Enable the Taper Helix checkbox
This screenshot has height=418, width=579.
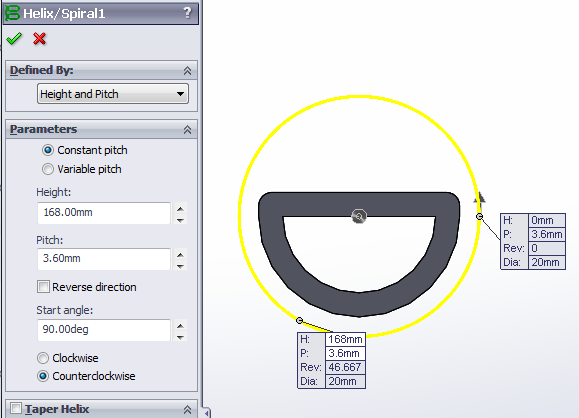click(16, 408)
